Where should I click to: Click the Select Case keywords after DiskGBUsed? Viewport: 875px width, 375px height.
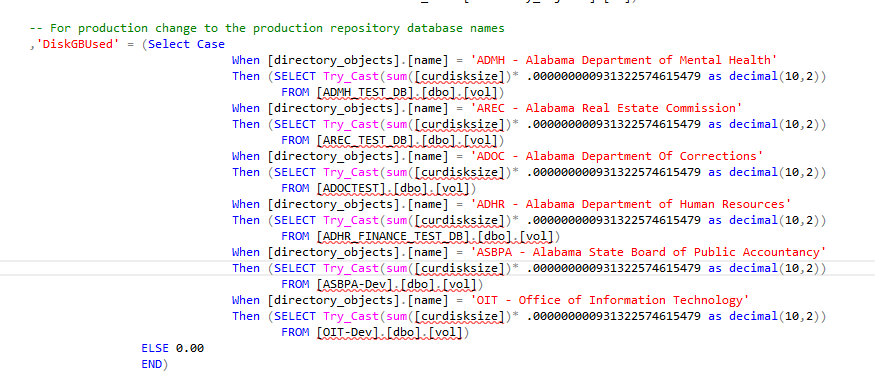[x=186, y=44]
